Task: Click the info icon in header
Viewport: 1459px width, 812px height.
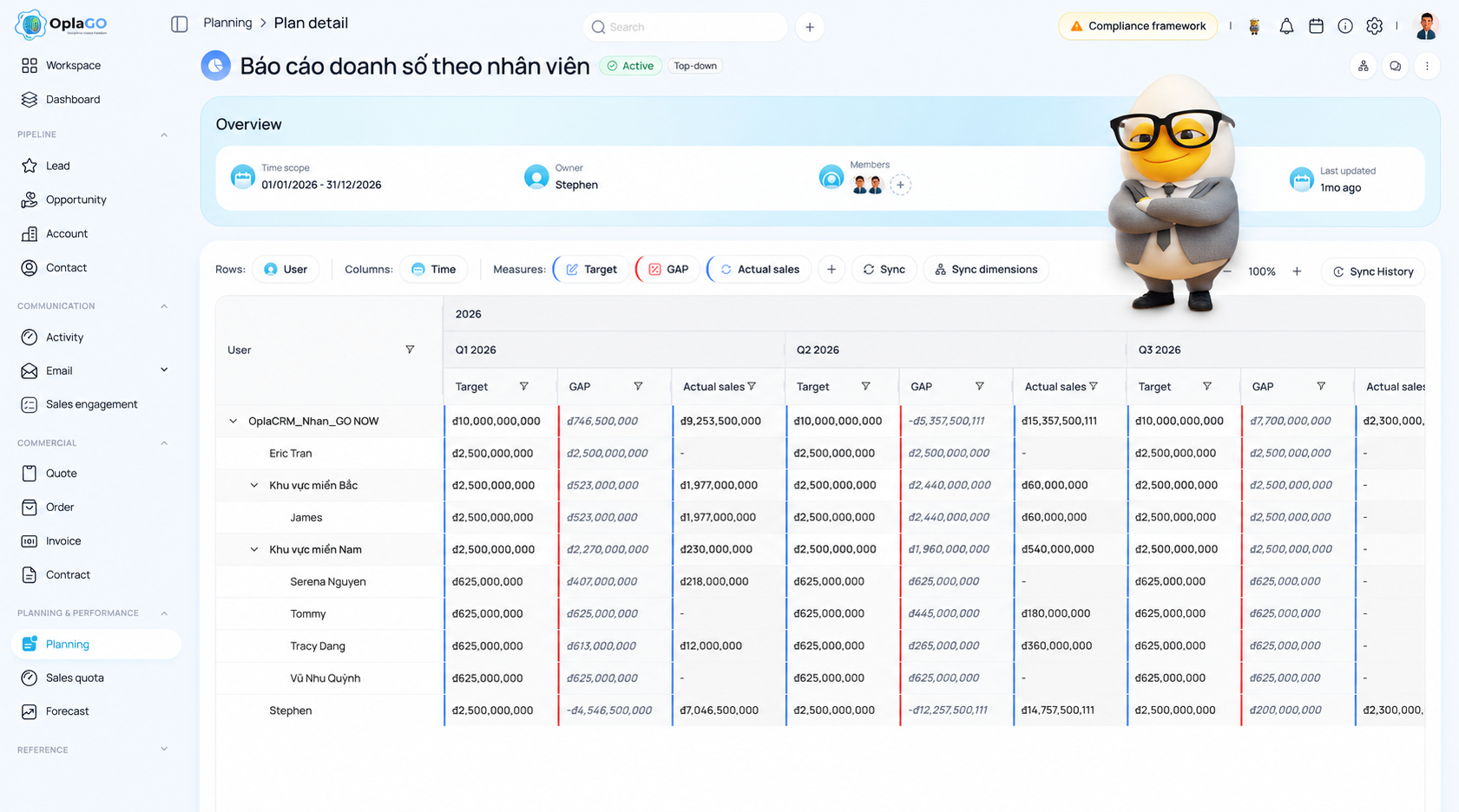Action: [1345, 26]
